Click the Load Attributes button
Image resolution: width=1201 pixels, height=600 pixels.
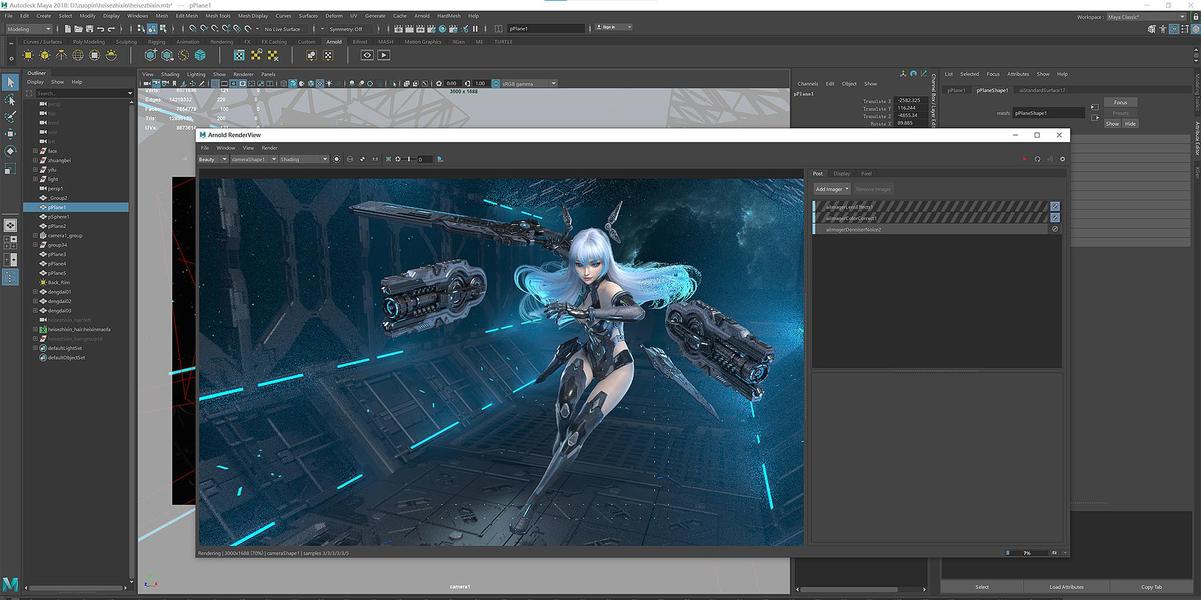tap(1066, 587)
